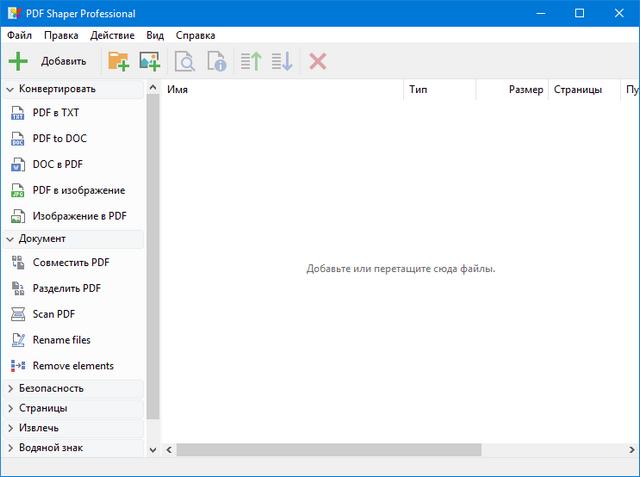Choose Совместить PDF in the sidebar
The width and height of the screenshot is (640, 477).
[x=71, y=262]
